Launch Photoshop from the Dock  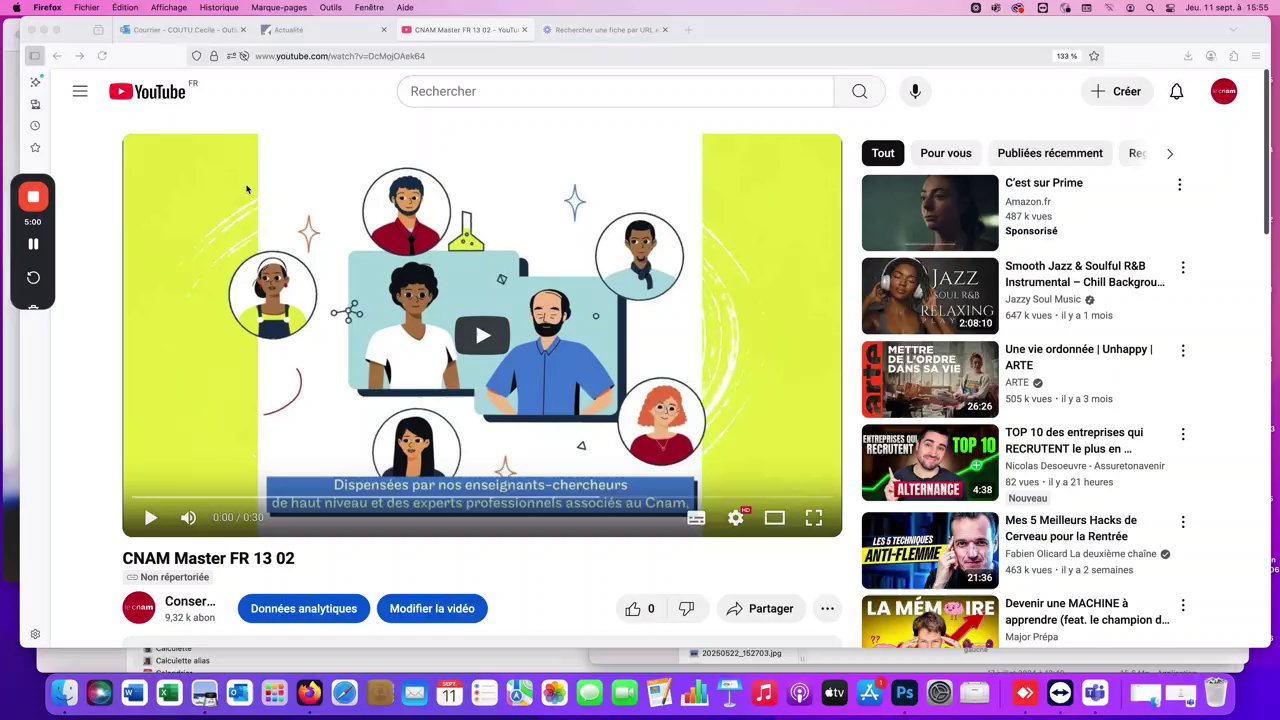(905, 692)
